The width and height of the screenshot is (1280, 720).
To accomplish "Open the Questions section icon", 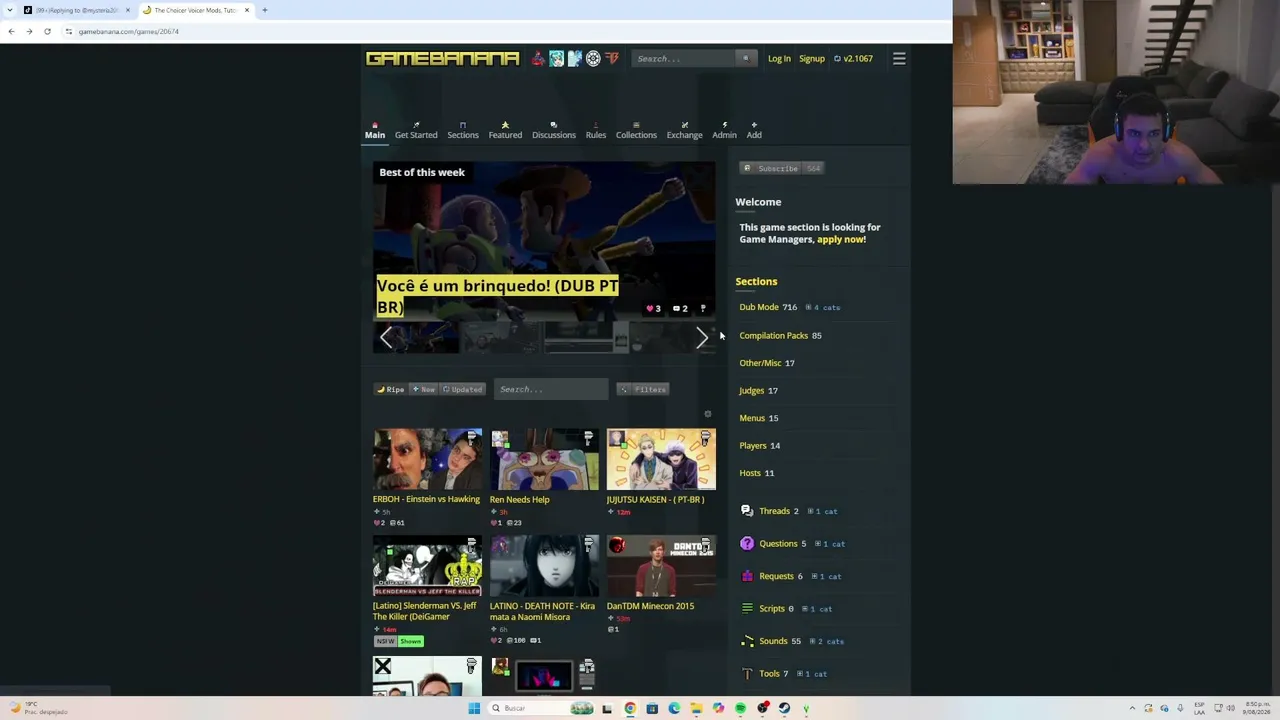I will tap(747, 544).
